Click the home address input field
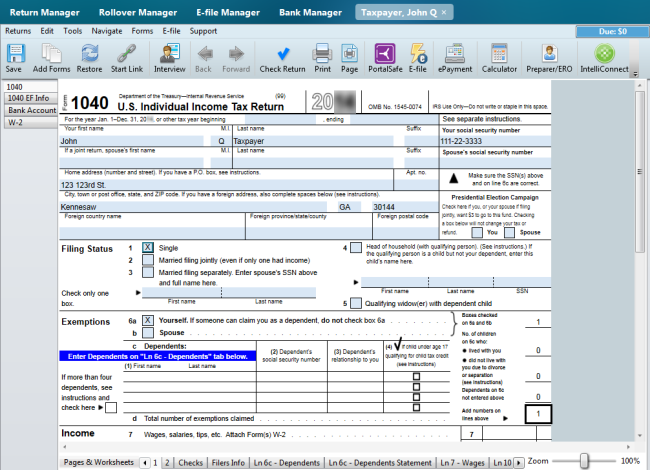 click(230, 185)
